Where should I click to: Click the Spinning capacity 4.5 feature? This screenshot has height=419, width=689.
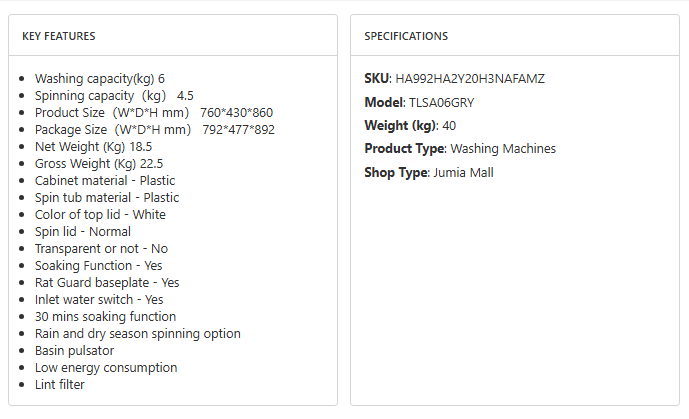[x=114, y=95]
